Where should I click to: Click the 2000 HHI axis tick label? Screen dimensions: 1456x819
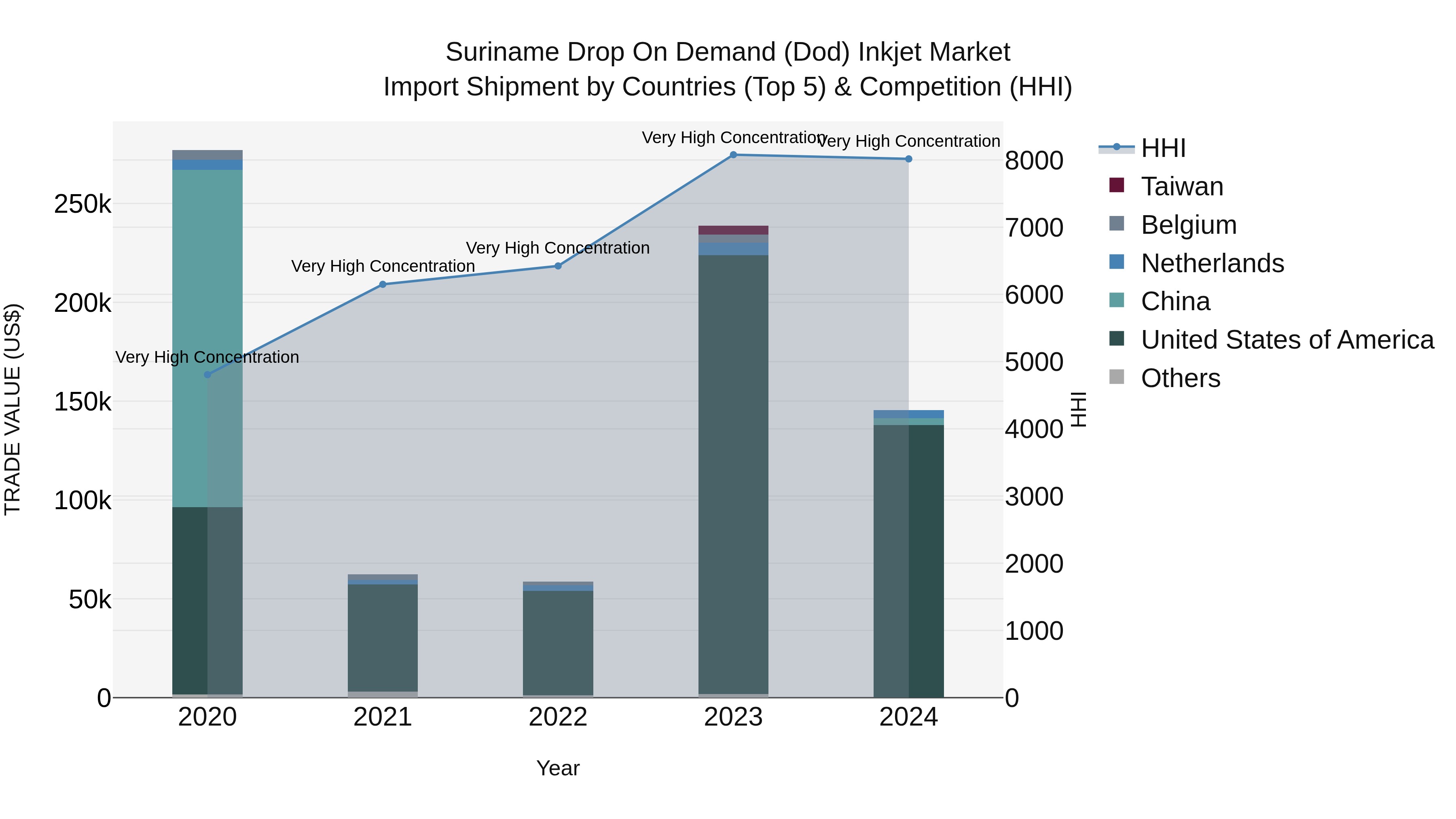point(1034,563)
